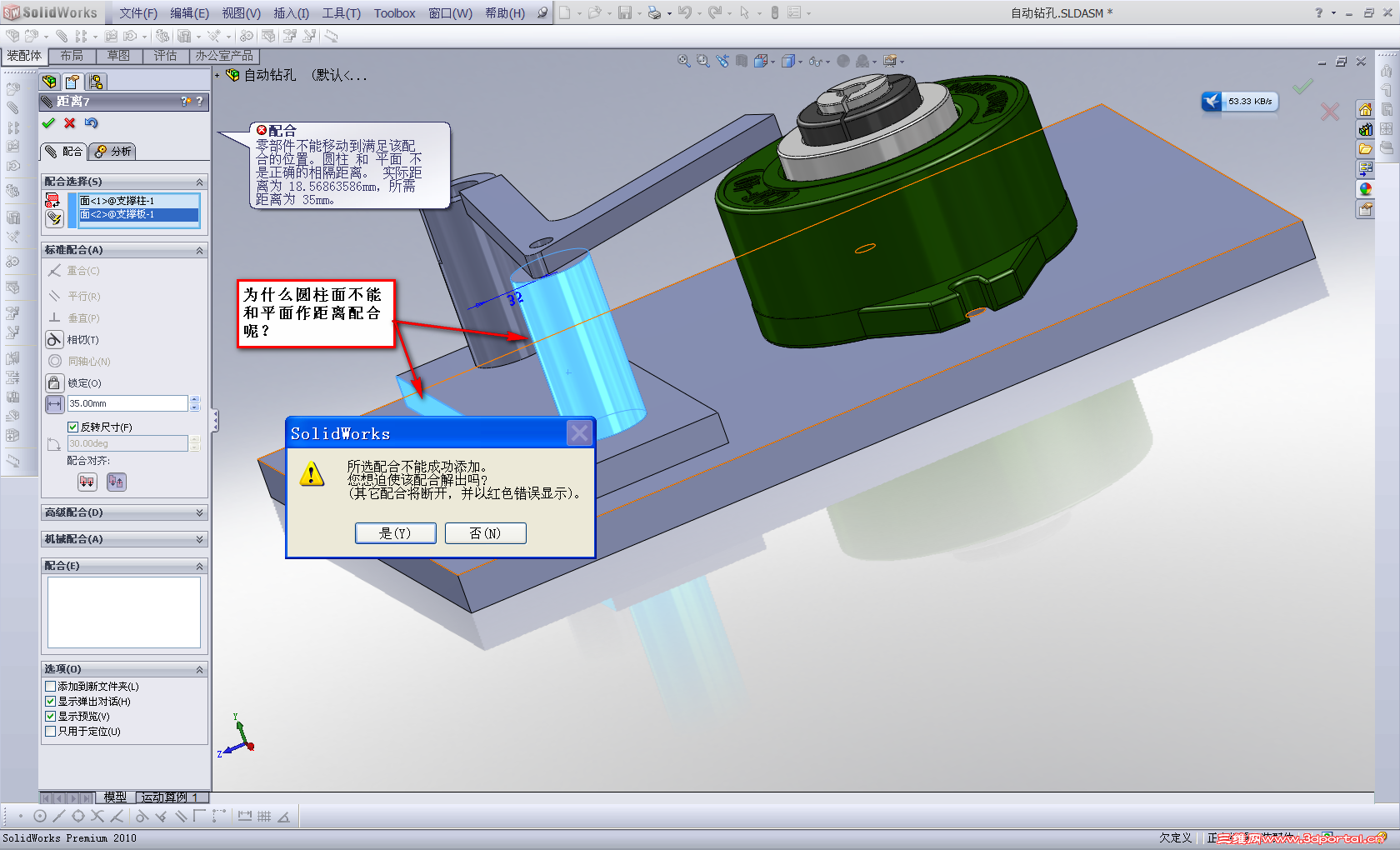The image size is (1400, 850).
Task: Open the 视图(V) menu
Action: click(x=241, y=13)
